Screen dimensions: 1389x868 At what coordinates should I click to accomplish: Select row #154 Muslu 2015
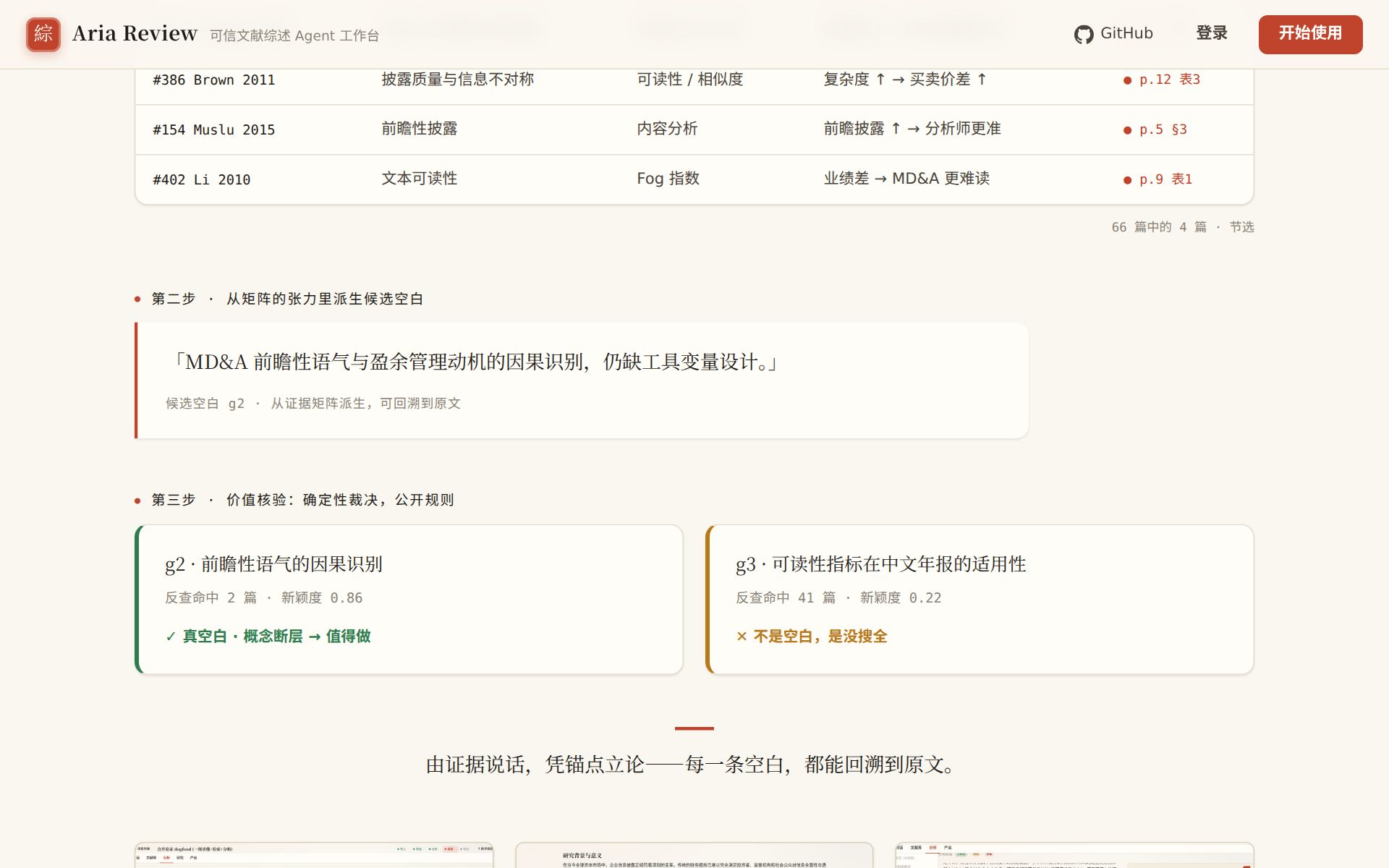[x=694, y=129]
